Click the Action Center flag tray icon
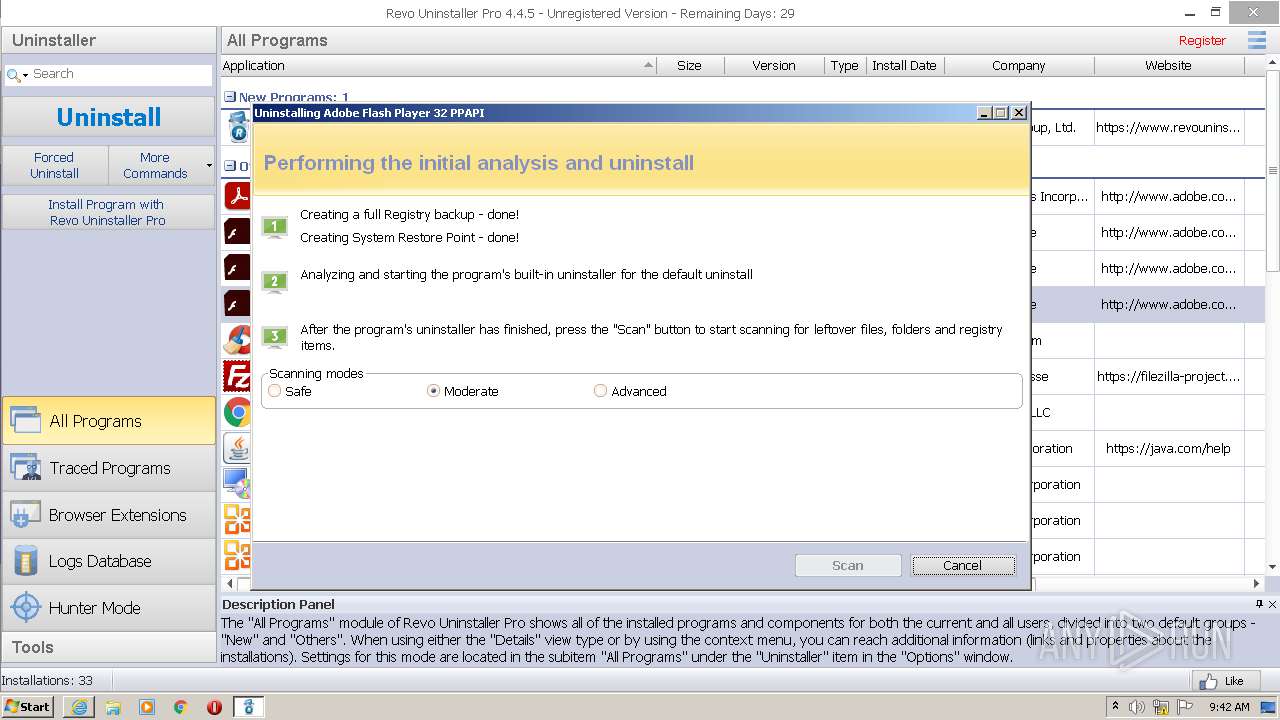Viewport: 1280px width, 720px height. [1185, 707]
